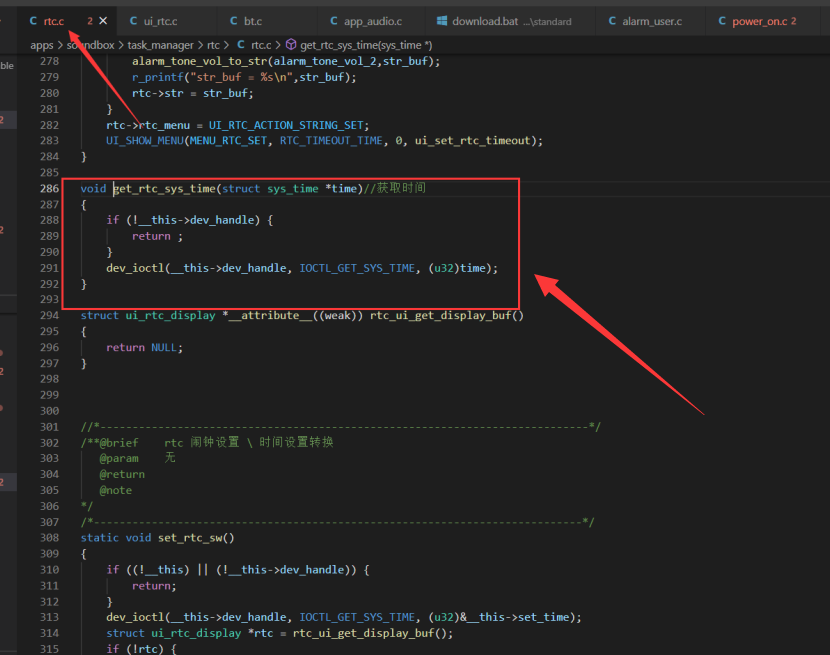Click the sys_time struct type on line 286
Viewport: 830px width, 655px height.
click(x=293, y=189)
